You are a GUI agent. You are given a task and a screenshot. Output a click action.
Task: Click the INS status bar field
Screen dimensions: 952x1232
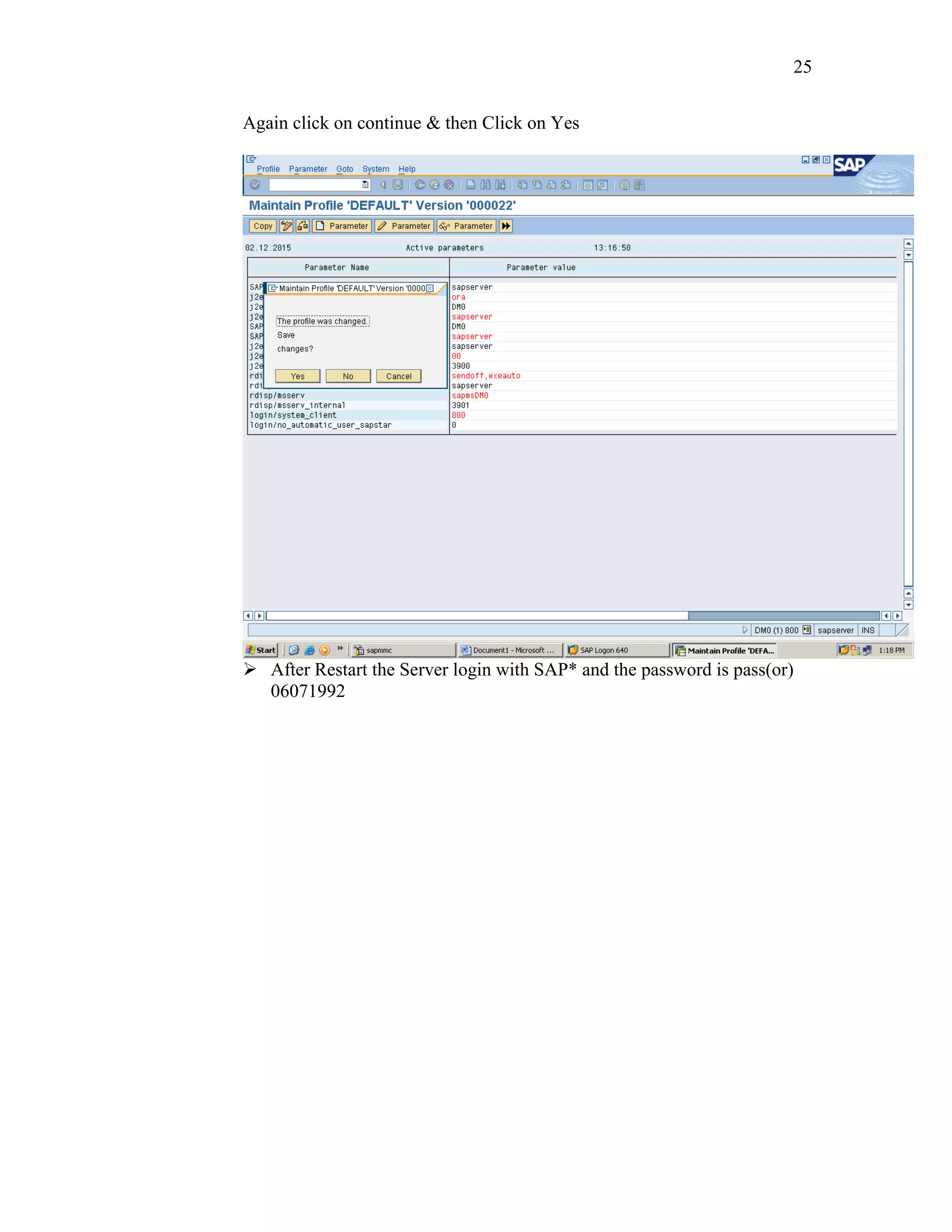867,630
